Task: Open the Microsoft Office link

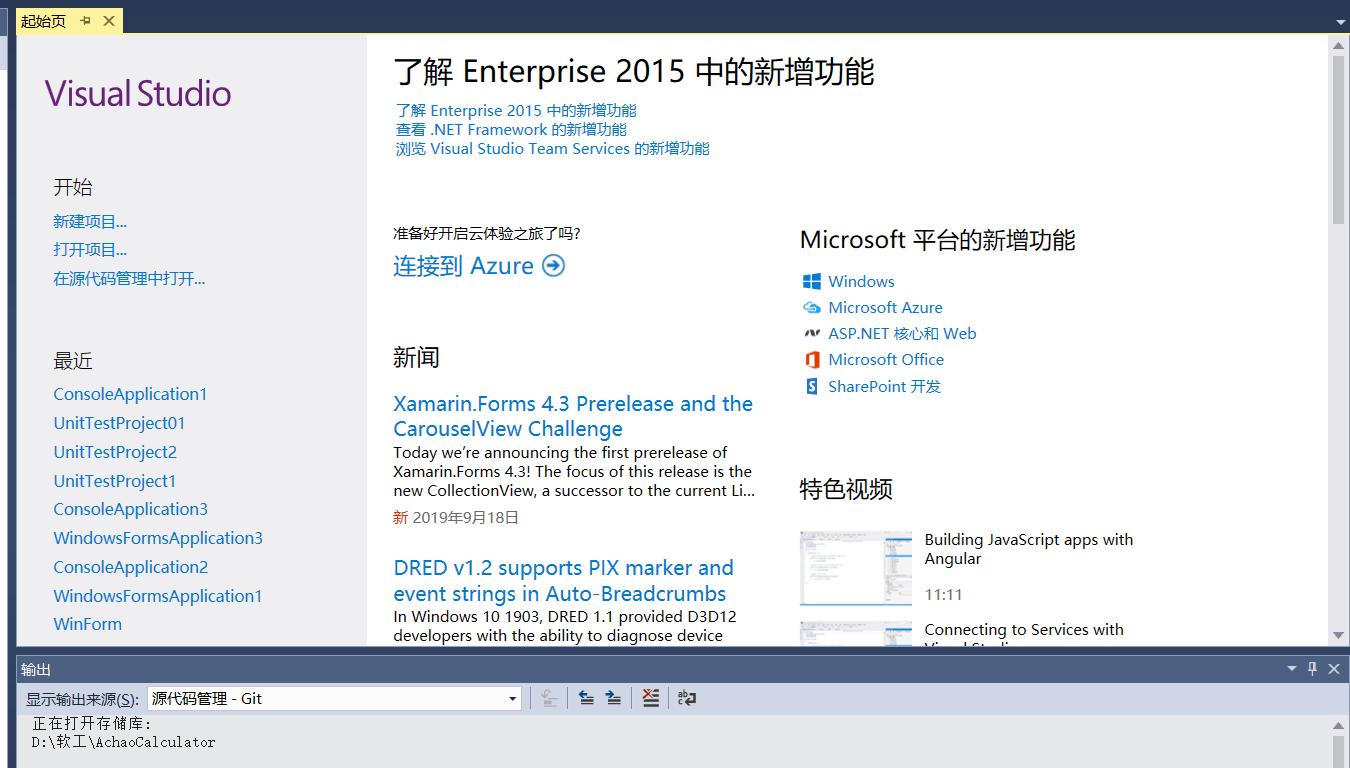Action: coord(886,360)
